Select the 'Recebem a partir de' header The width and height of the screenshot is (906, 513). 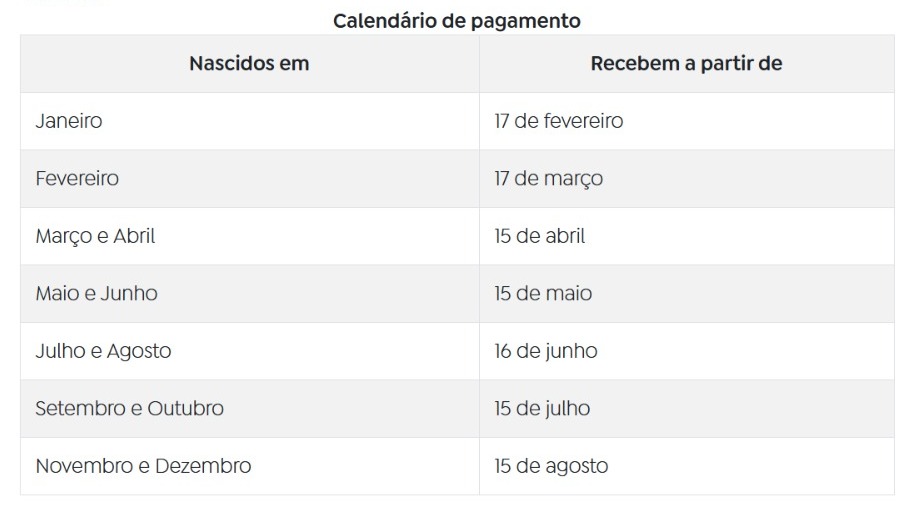[x=686, y=64]
